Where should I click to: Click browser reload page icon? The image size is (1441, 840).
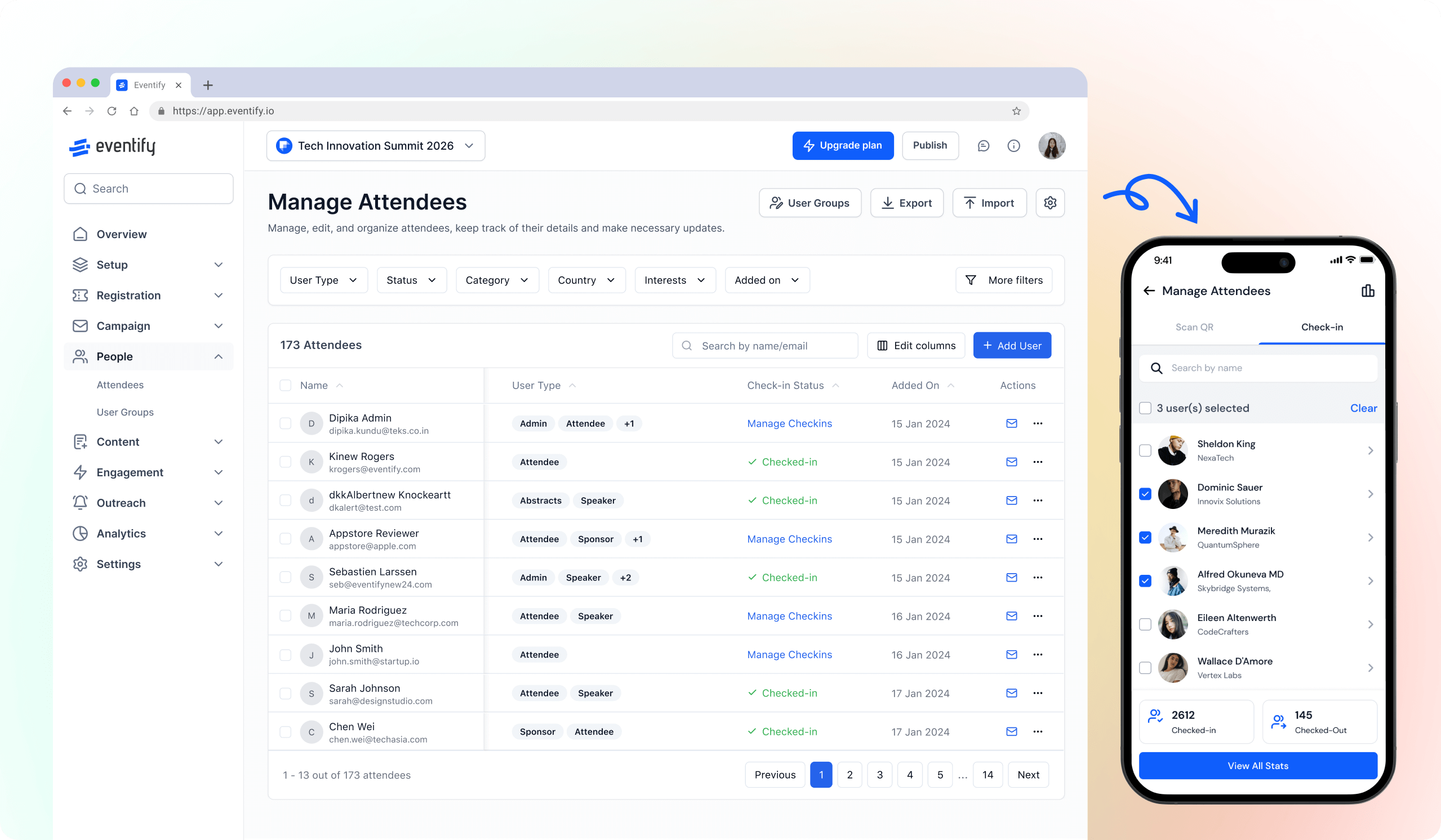112,111
